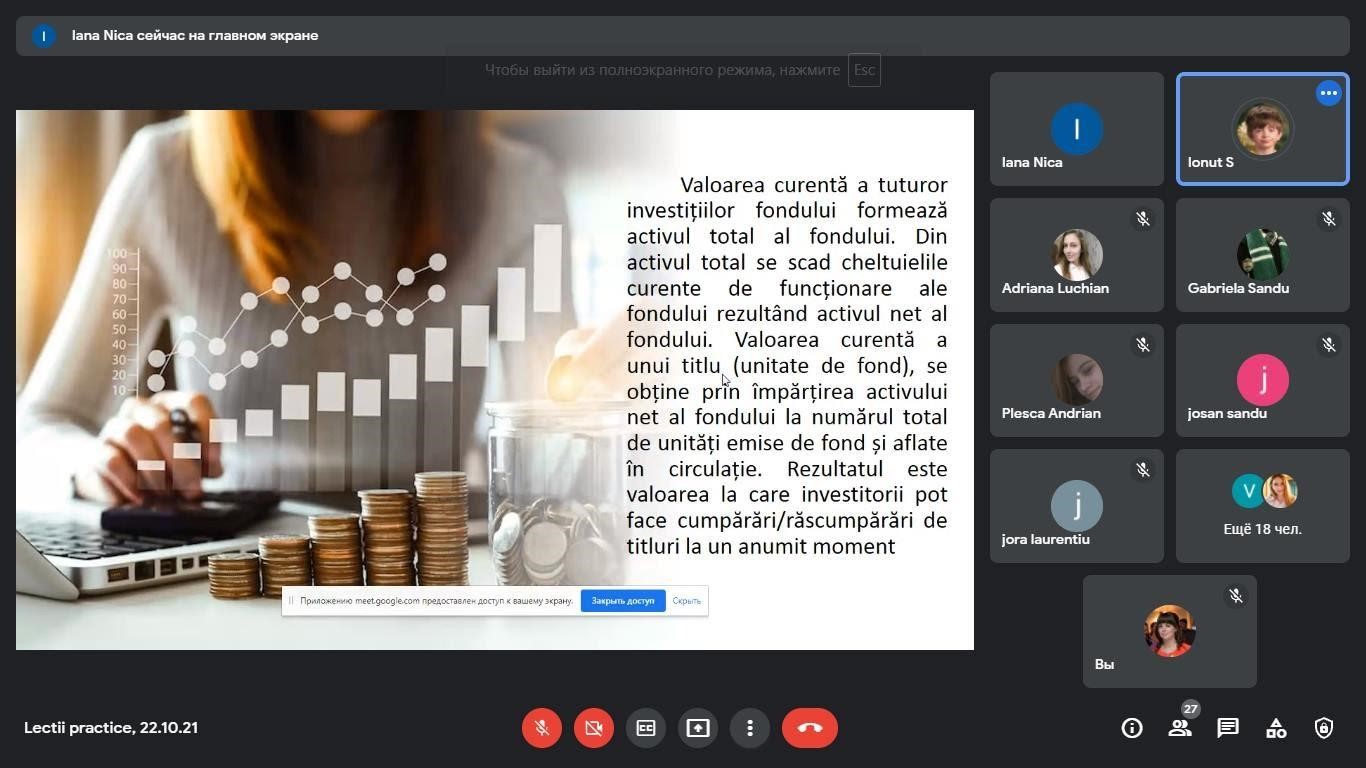Expand the tile with 18 more people
Image resolution: width=1366 pixels, height=768 pixels.
click(1262, 506)
